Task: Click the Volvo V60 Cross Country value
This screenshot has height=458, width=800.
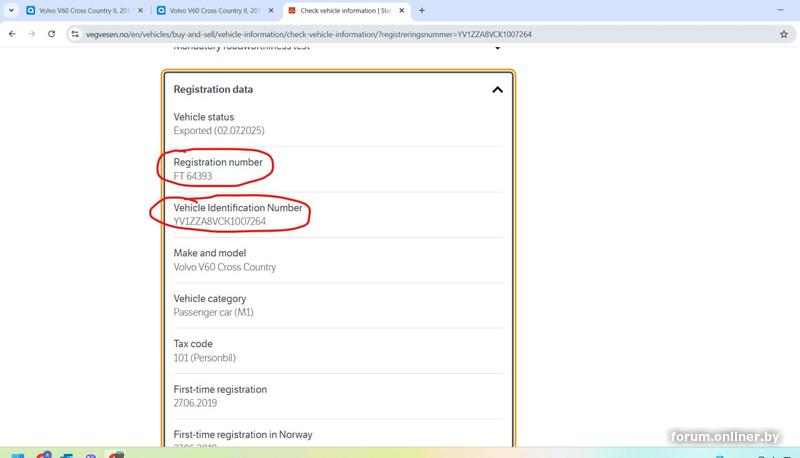Action: click(x=224, y=267)
